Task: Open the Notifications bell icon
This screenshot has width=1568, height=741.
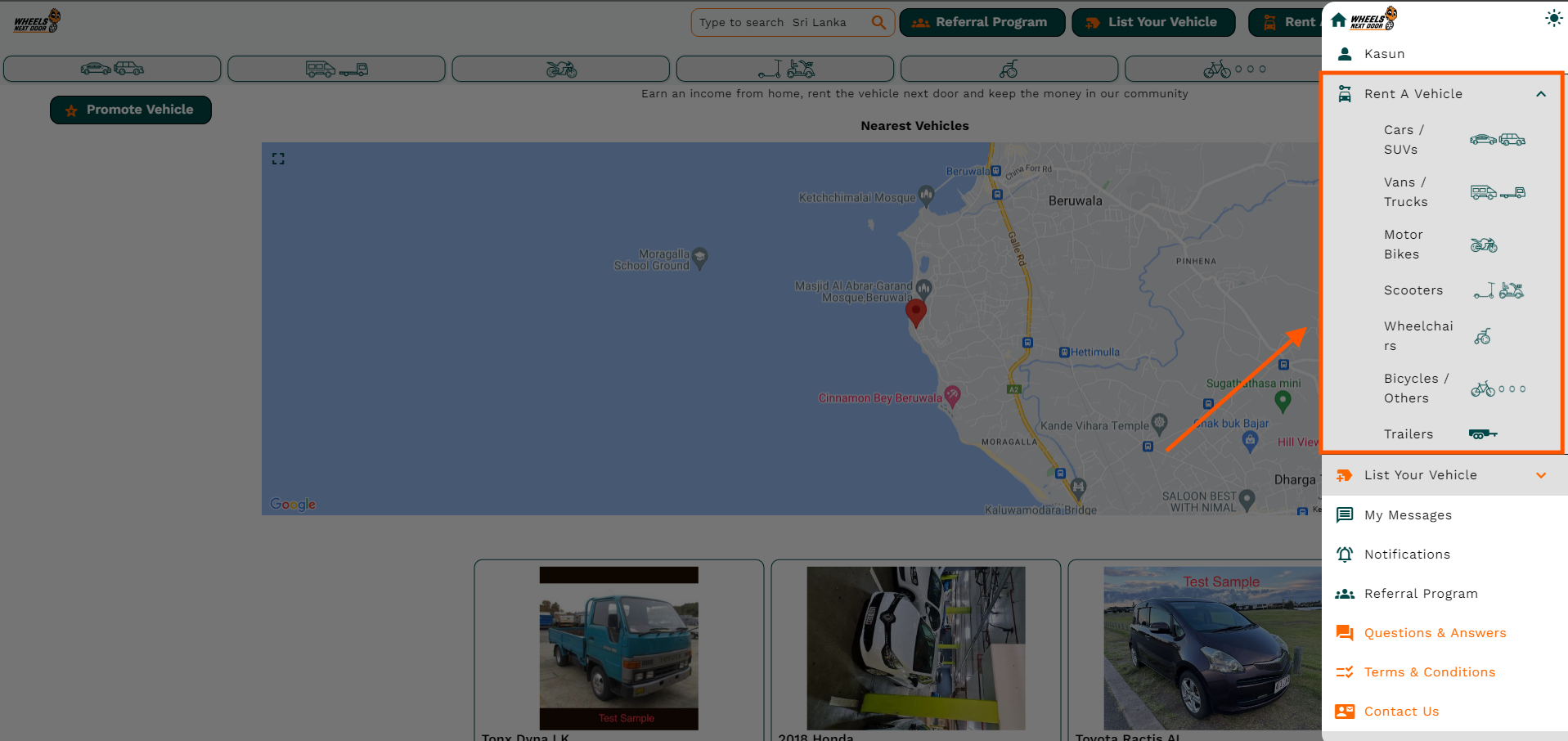Action: [1345, 554]
